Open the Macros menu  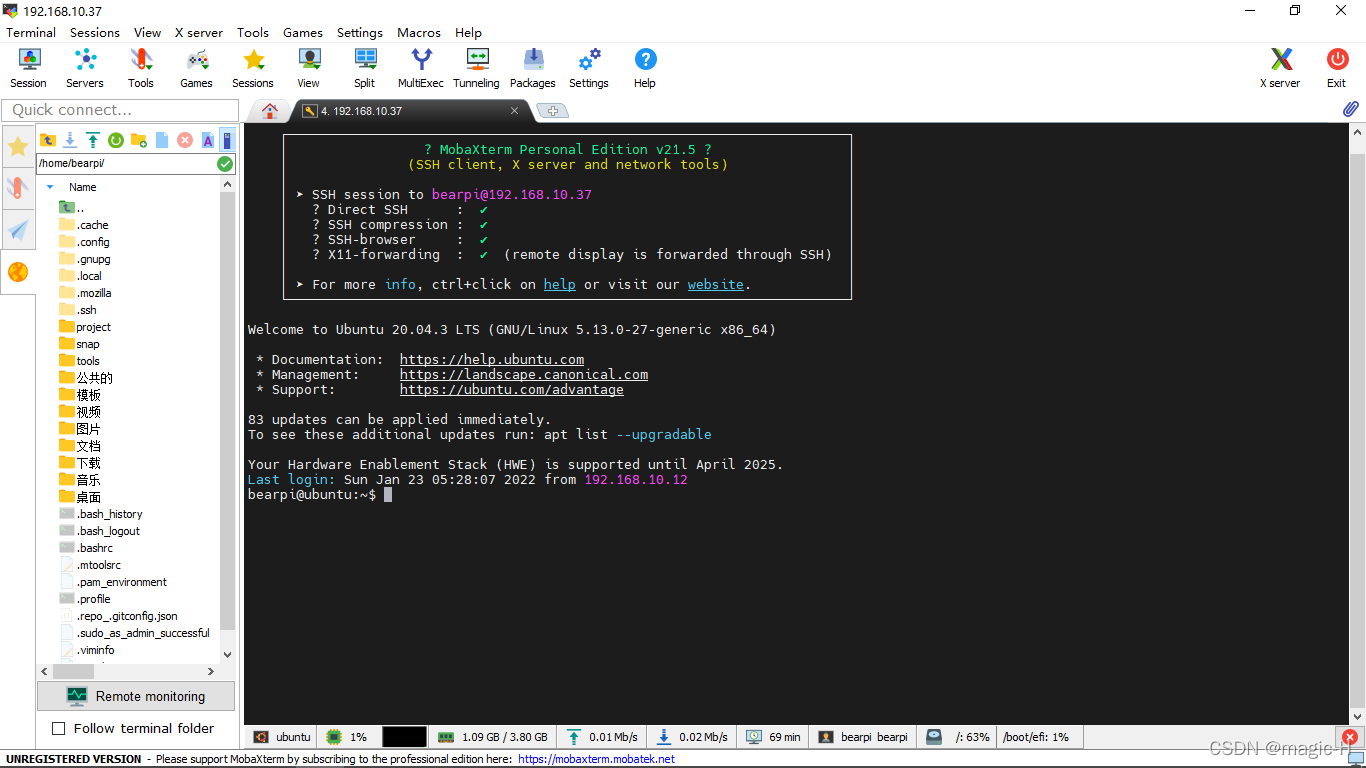pos(419,32)
